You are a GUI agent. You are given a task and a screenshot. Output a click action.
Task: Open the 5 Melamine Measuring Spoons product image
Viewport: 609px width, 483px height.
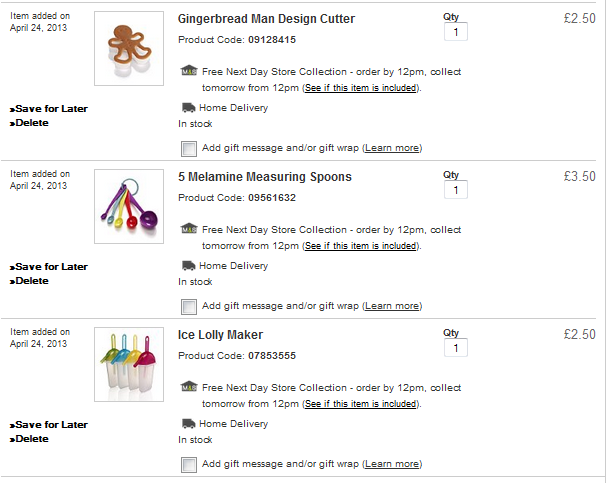point(129,206)
